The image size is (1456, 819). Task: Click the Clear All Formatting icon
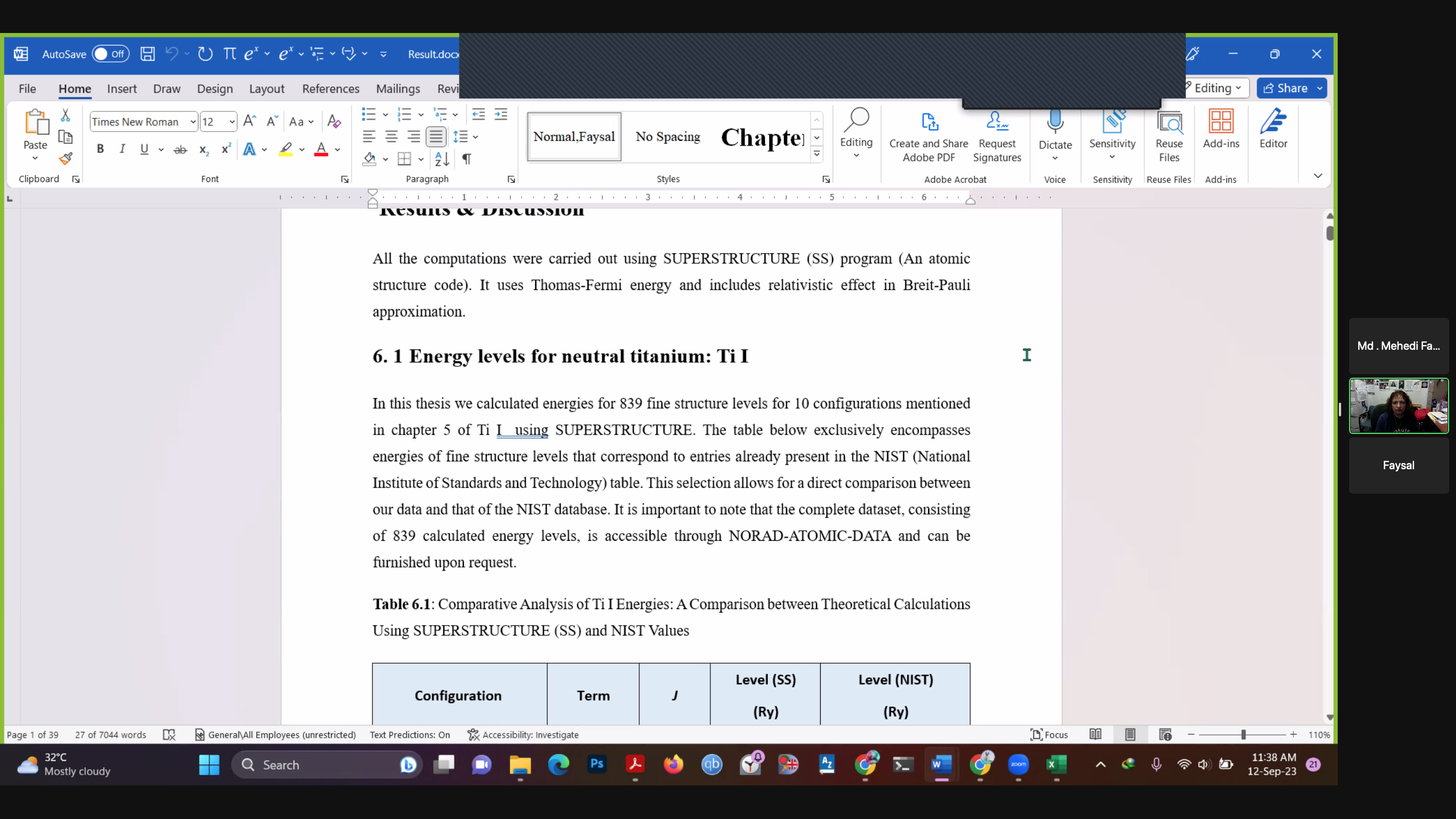pos(334,121)
